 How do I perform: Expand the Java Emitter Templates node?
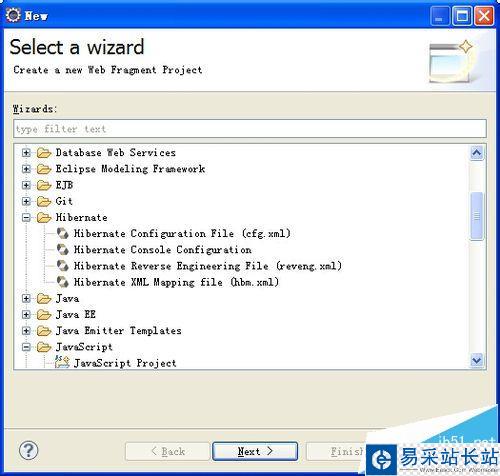click(x=26, y=331)
